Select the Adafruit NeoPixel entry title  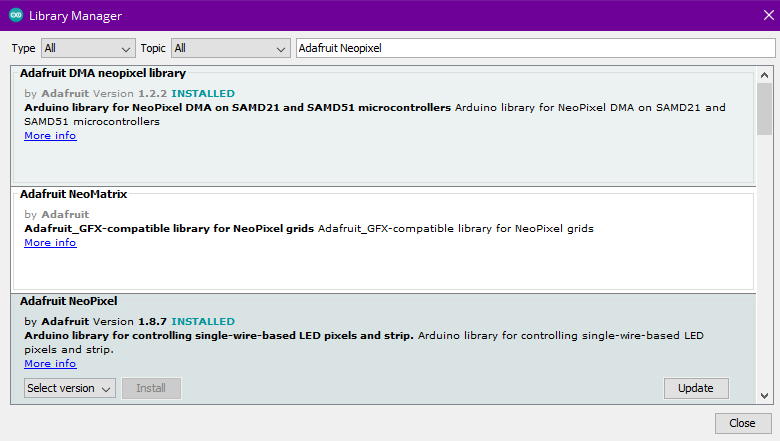pyautogui.click(x=69, y=301)
